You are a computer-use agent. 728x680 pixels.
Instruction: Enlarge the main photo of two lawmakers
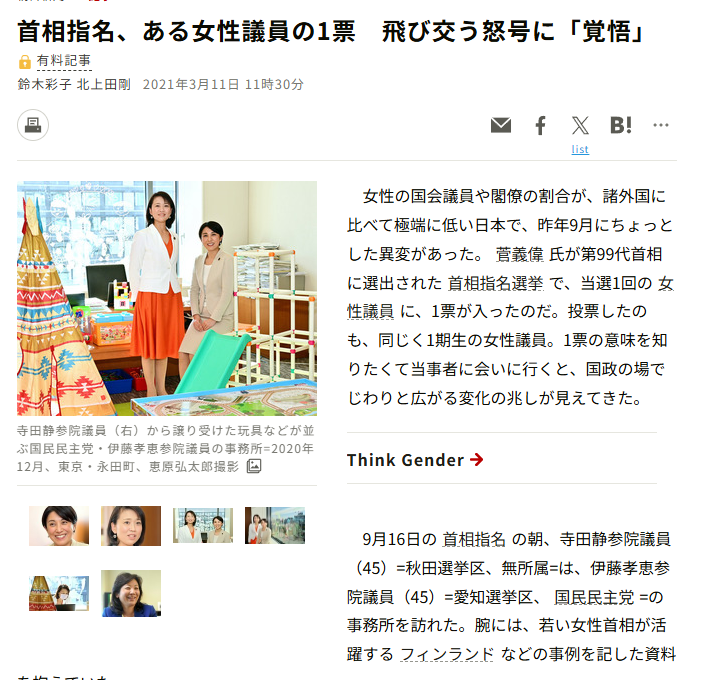(x=167, y=298)
